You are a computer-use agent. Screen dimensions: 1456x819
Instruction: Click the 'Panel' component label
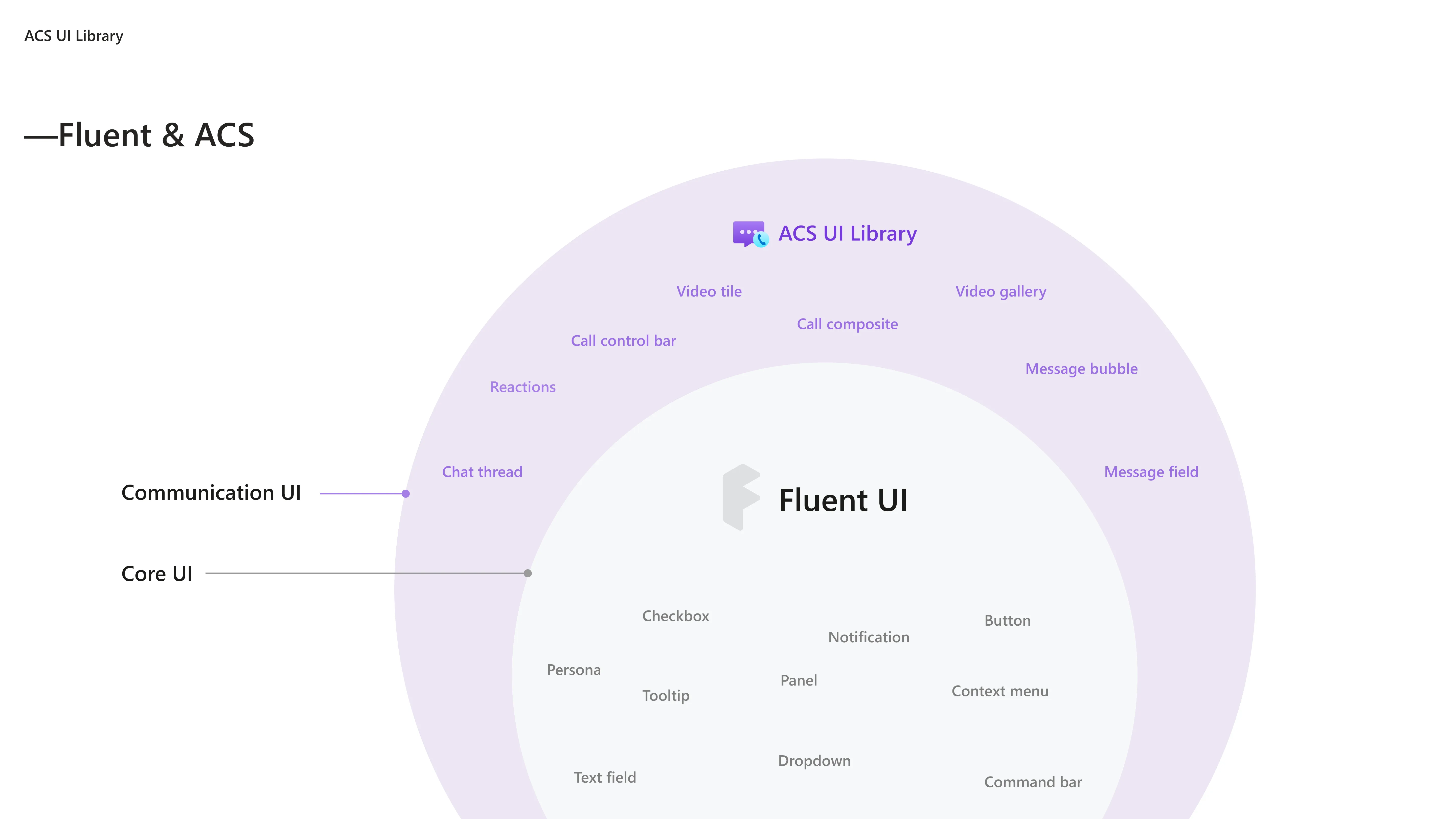tap(799, 680)
